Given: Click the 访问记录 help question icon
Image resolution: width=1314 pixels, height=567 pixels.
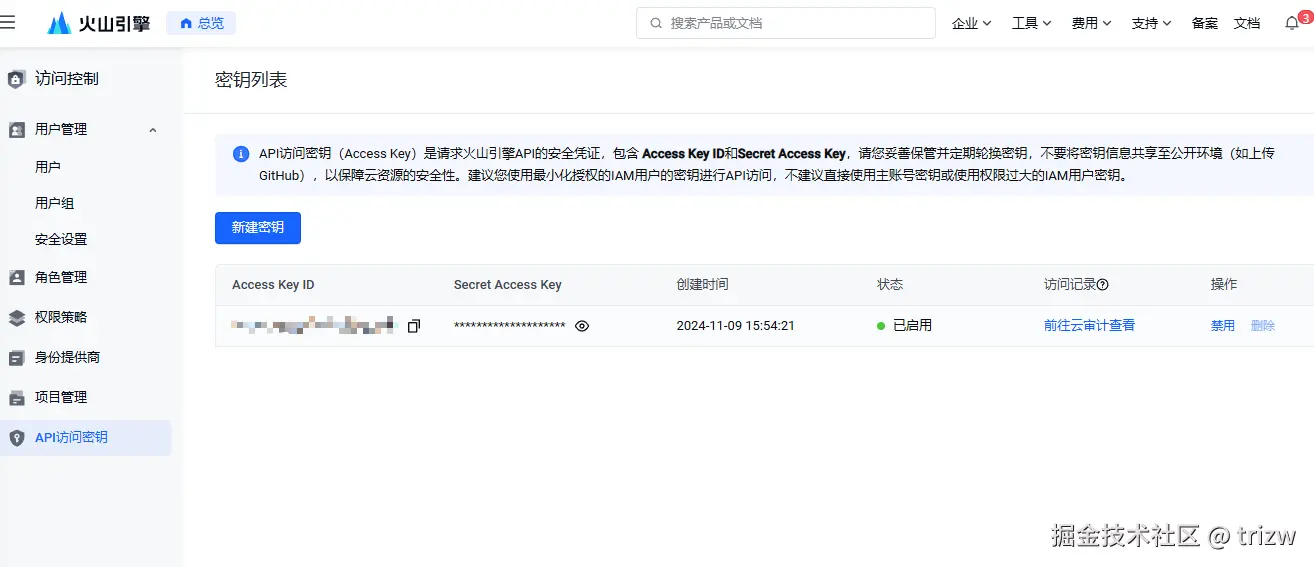Looking at the screenshot, I should pos(1103,285).
